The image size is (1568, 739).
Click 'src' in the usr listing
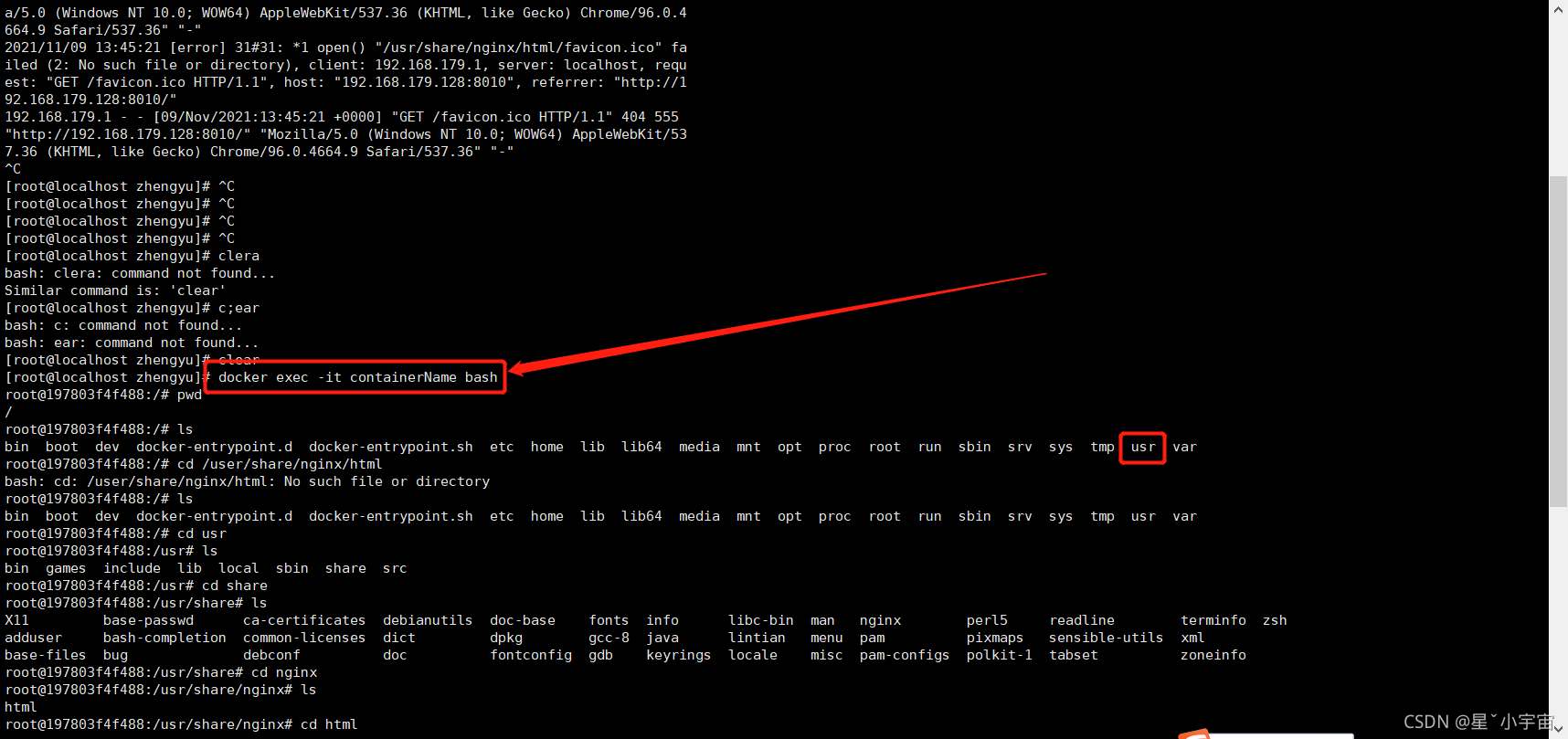[x=395, y=568]
